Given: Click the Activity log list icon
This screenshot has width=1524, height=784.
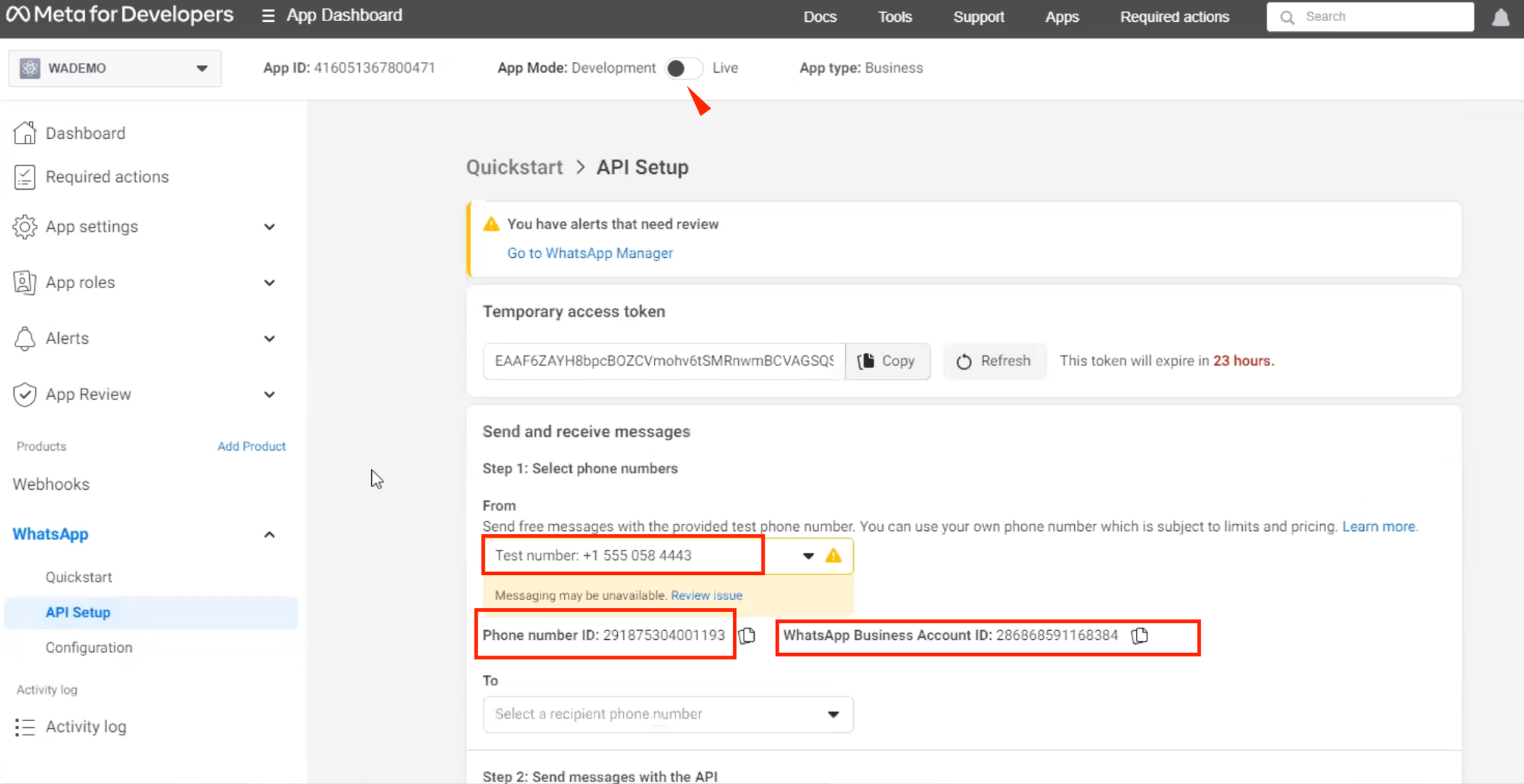Looking at the screenshot, I should (x=24, y=726).
